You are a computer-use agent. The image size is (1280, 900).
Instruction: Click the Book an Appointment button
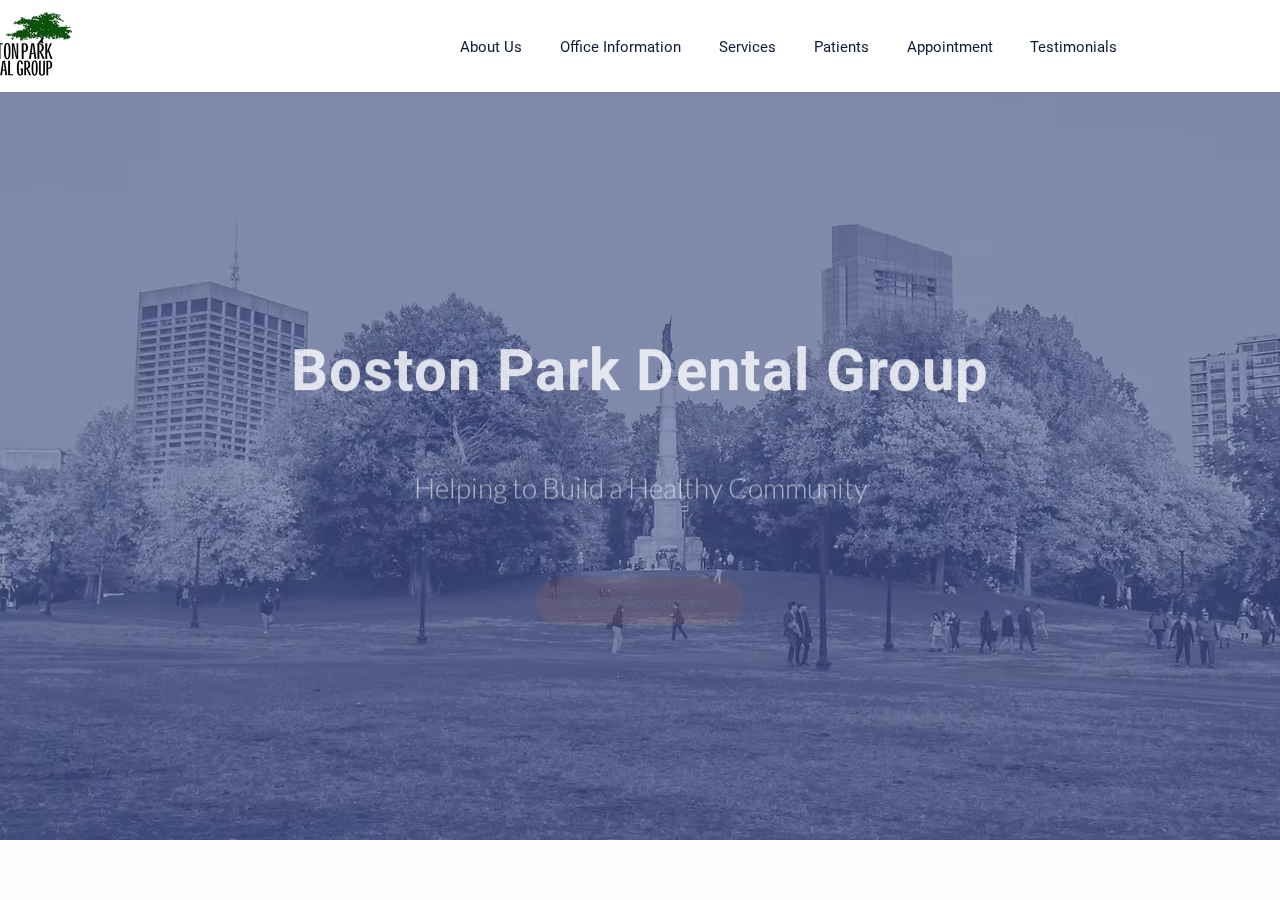point(640,601)
